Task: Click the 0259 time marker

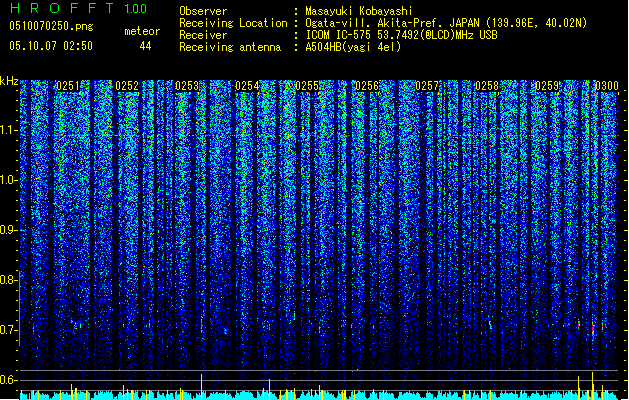Action: pyautogui.click(x=547, y=86)
